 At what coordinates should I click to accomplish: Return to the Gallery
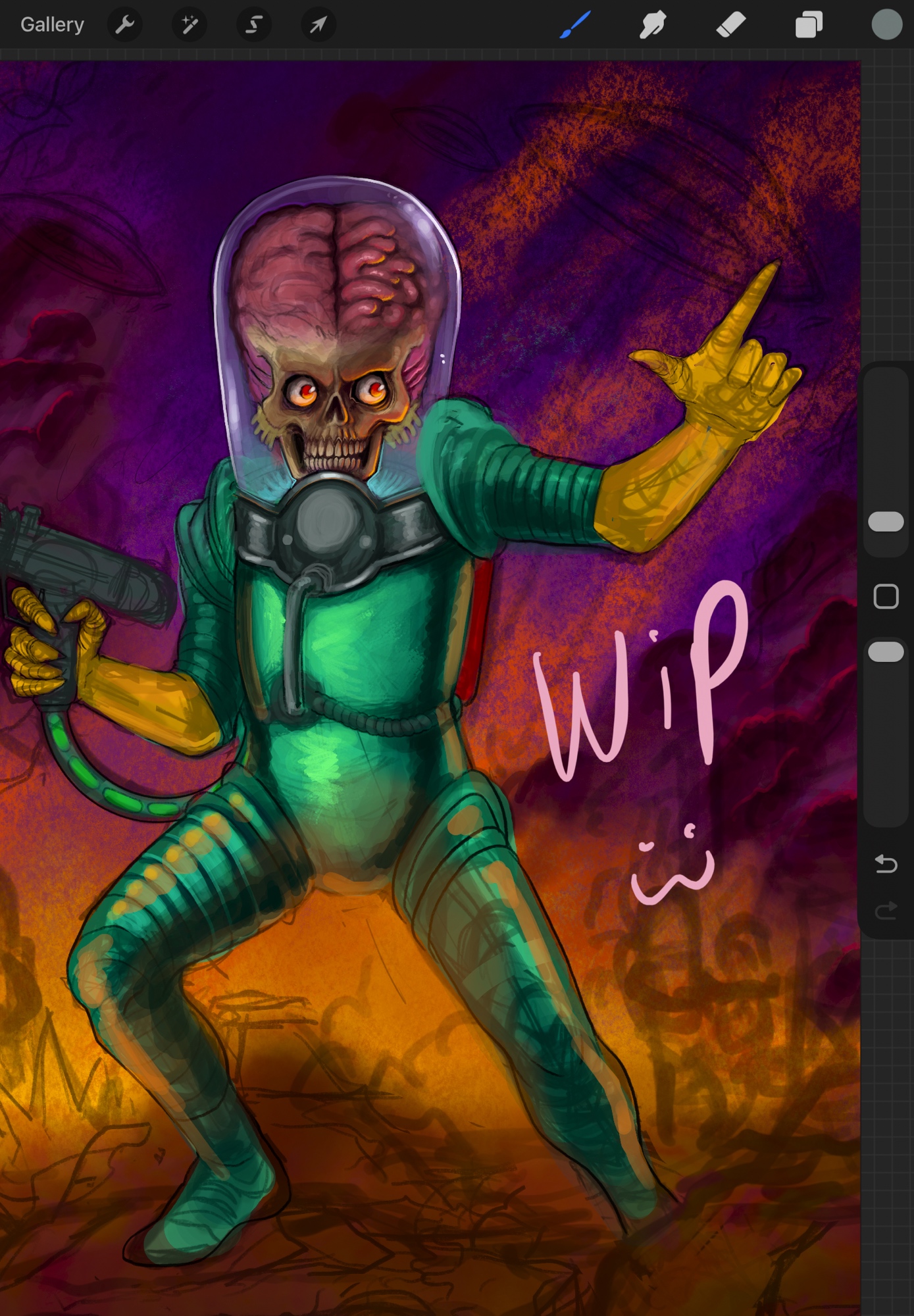pyautogui.click(x=52, y=25)
